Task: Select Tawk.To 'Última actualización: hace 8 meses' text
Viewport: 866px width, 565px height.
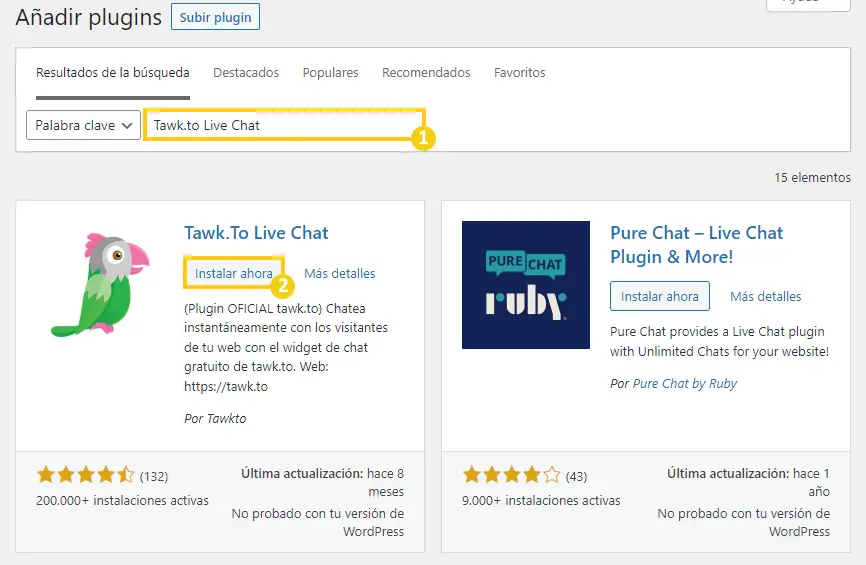Action: 323,482
